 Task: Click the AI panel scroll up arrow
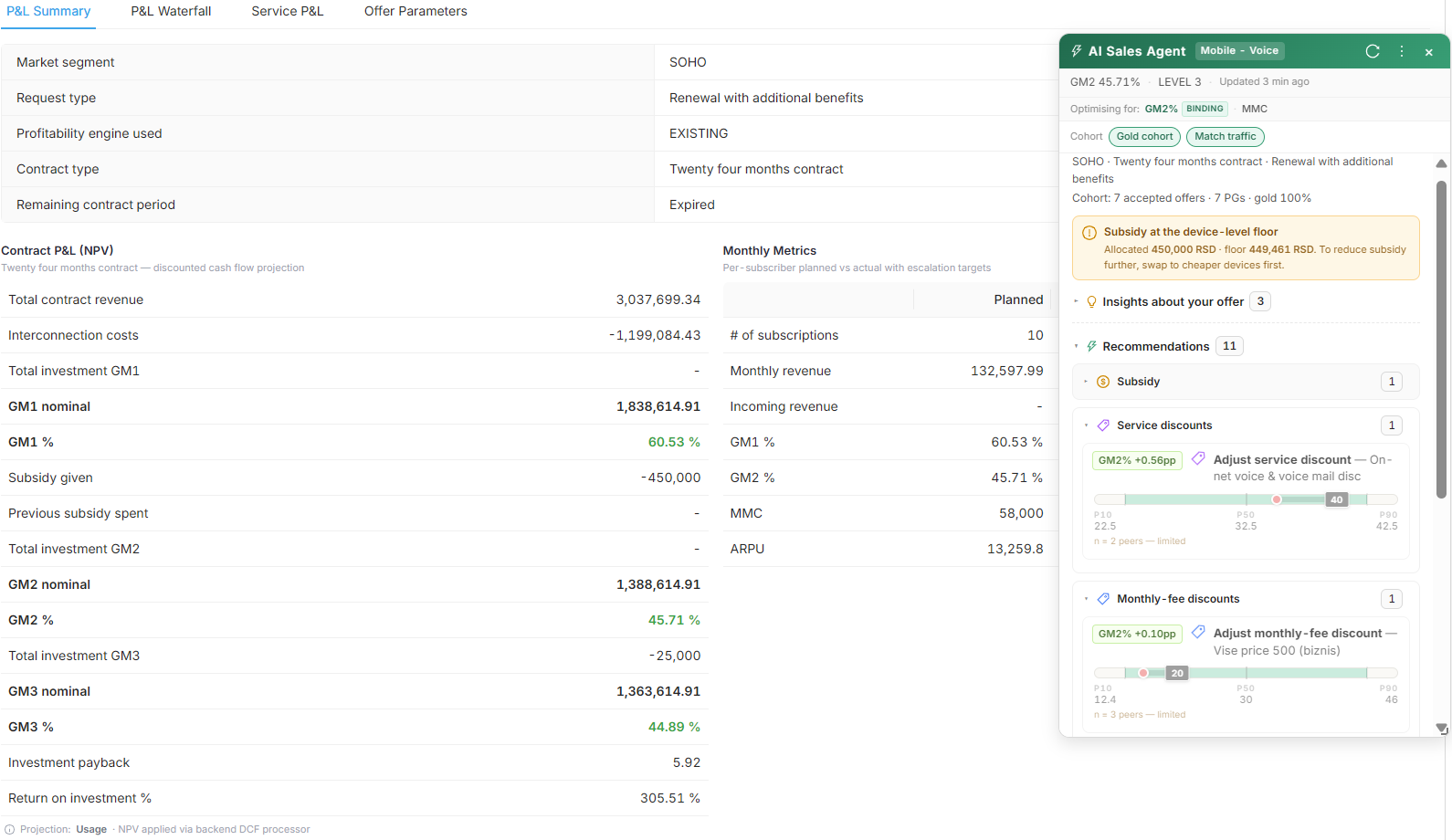point(1442,163)
